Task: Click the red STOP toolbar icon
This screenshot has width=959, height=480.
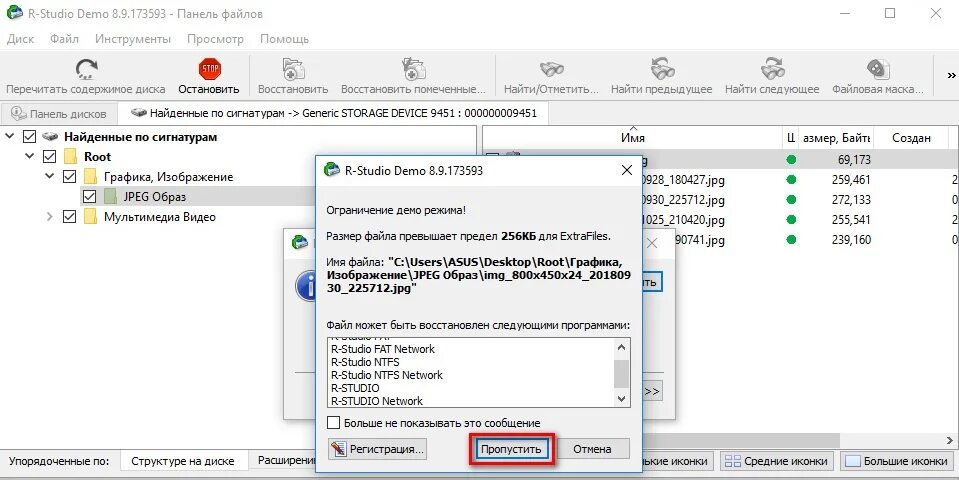Action: (210, 68)
